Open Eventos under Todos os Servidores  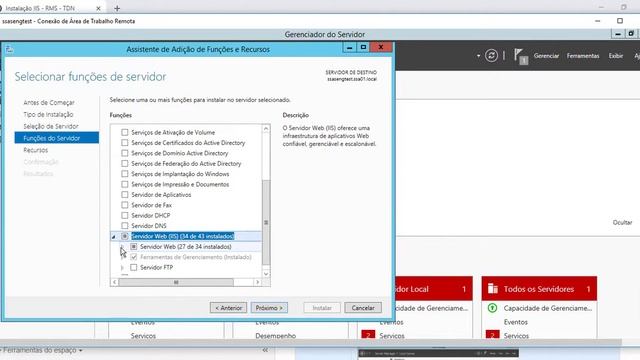tap(516, 322)
